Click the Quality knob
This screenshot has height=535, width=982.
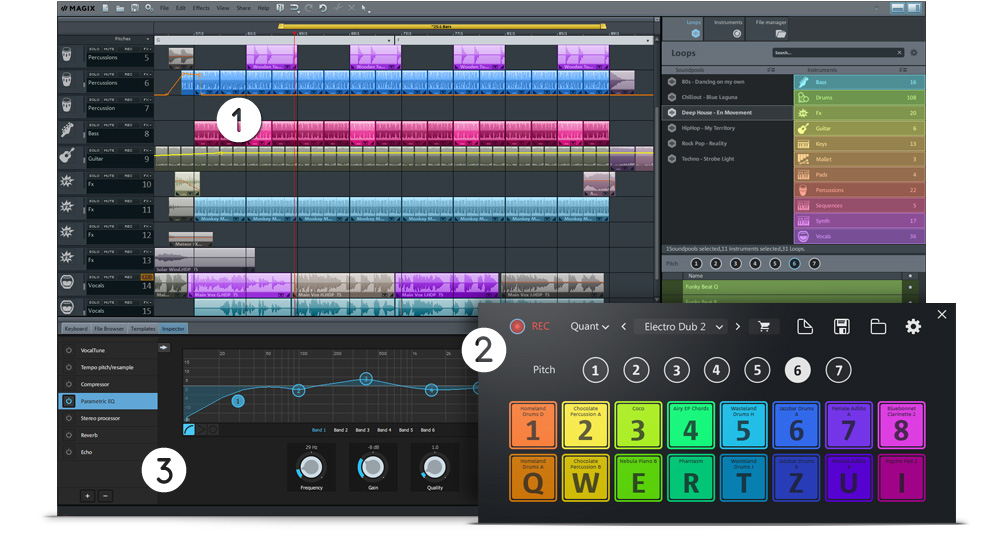click(435, 467)
